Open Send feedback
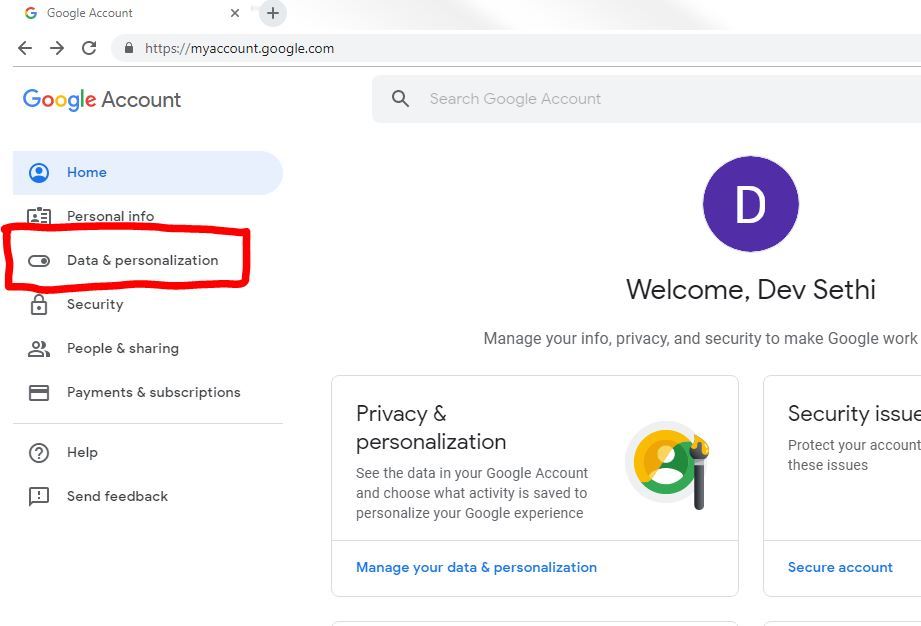The image size is (921, 626). tap(117, 496)
